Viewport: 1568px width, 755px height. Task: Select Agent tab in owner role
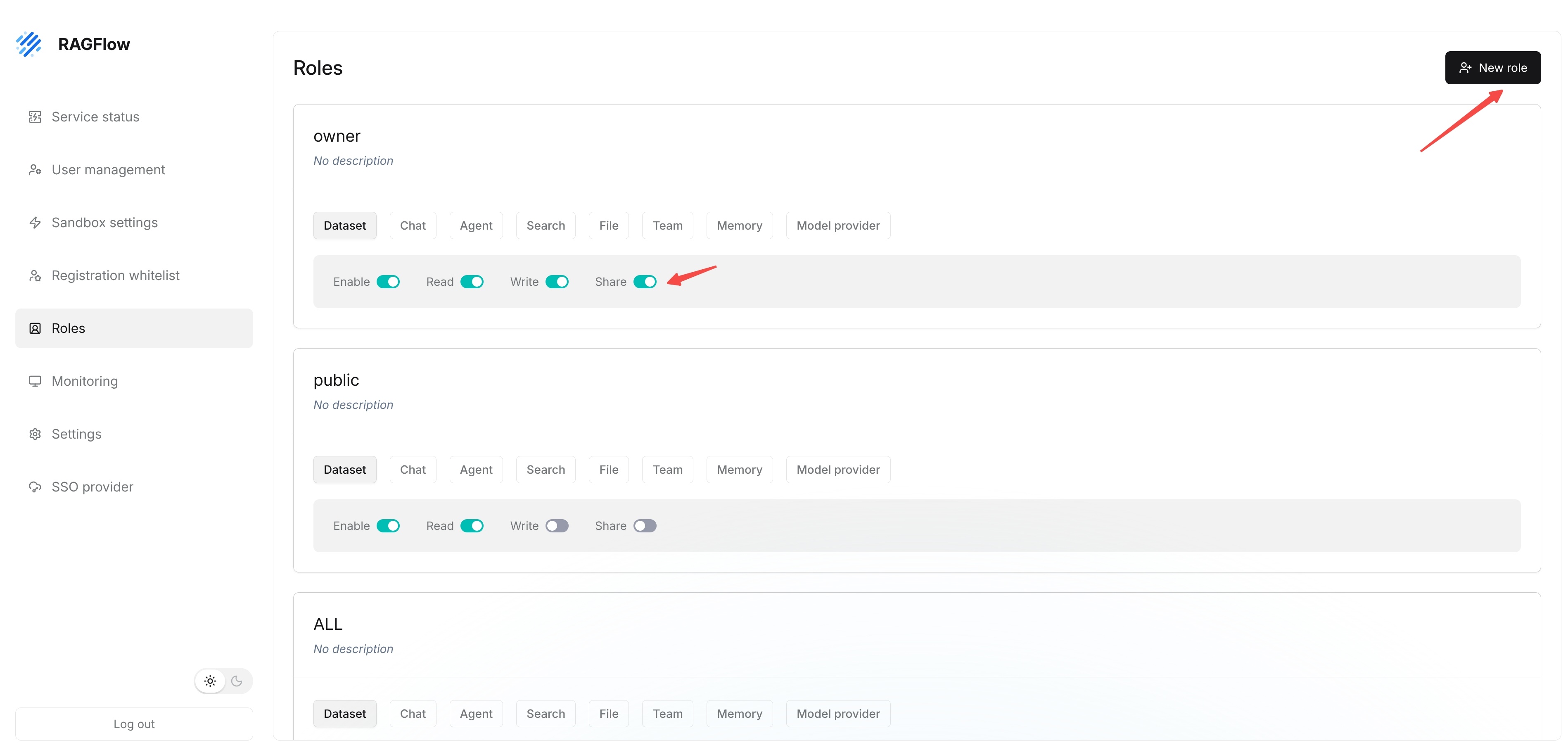476,226
